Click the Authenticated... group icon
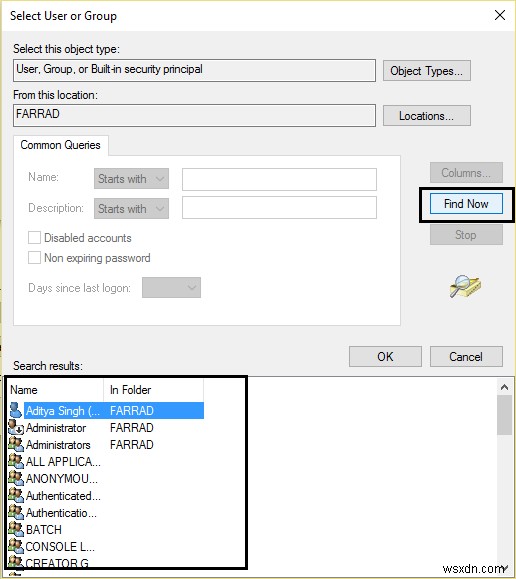This screenshot has height=579, width=516. (x=16, y=495)
